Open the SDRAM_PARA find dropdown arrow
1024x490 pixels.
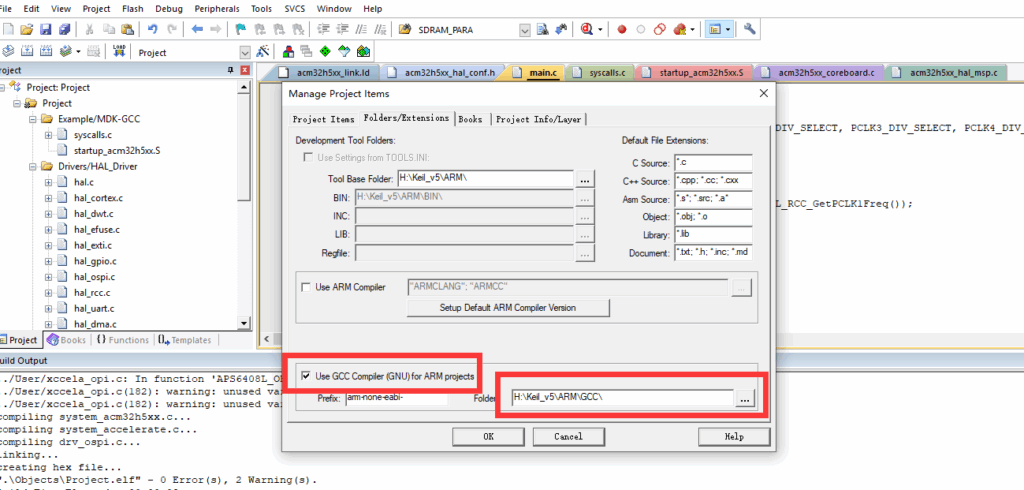524,30
